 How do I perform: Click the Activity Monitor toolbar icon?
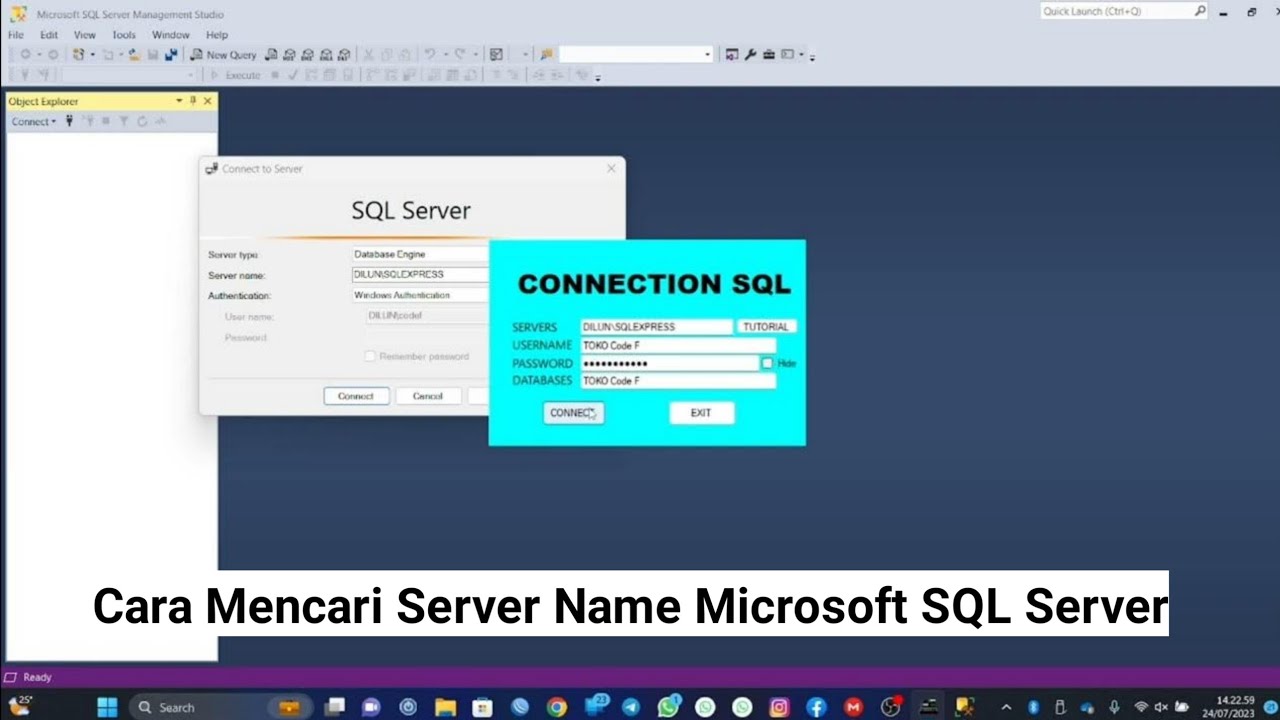point(496,55)
